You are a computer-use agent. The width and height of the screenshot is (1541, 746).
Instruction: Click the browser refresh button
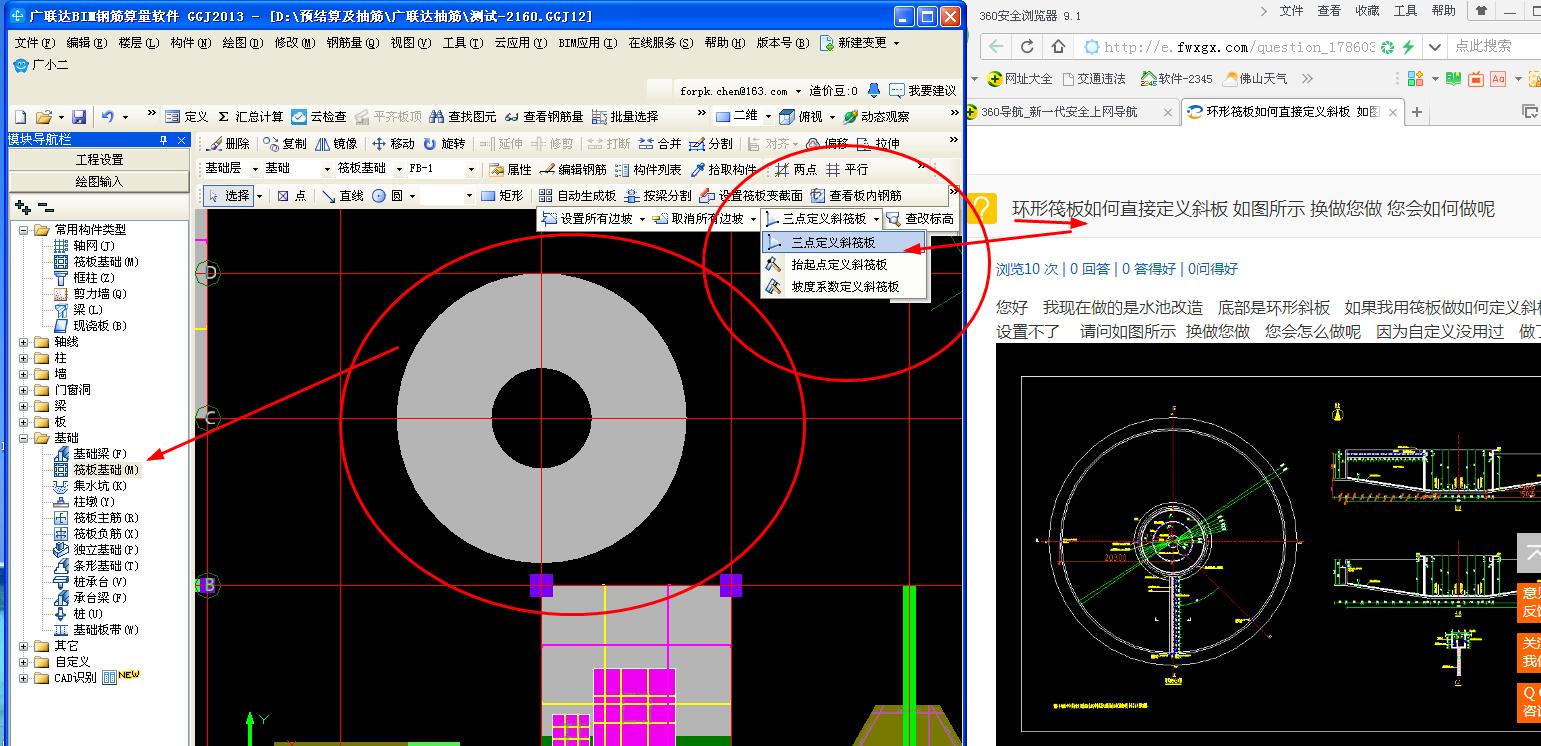click(x=1027, y=46)
